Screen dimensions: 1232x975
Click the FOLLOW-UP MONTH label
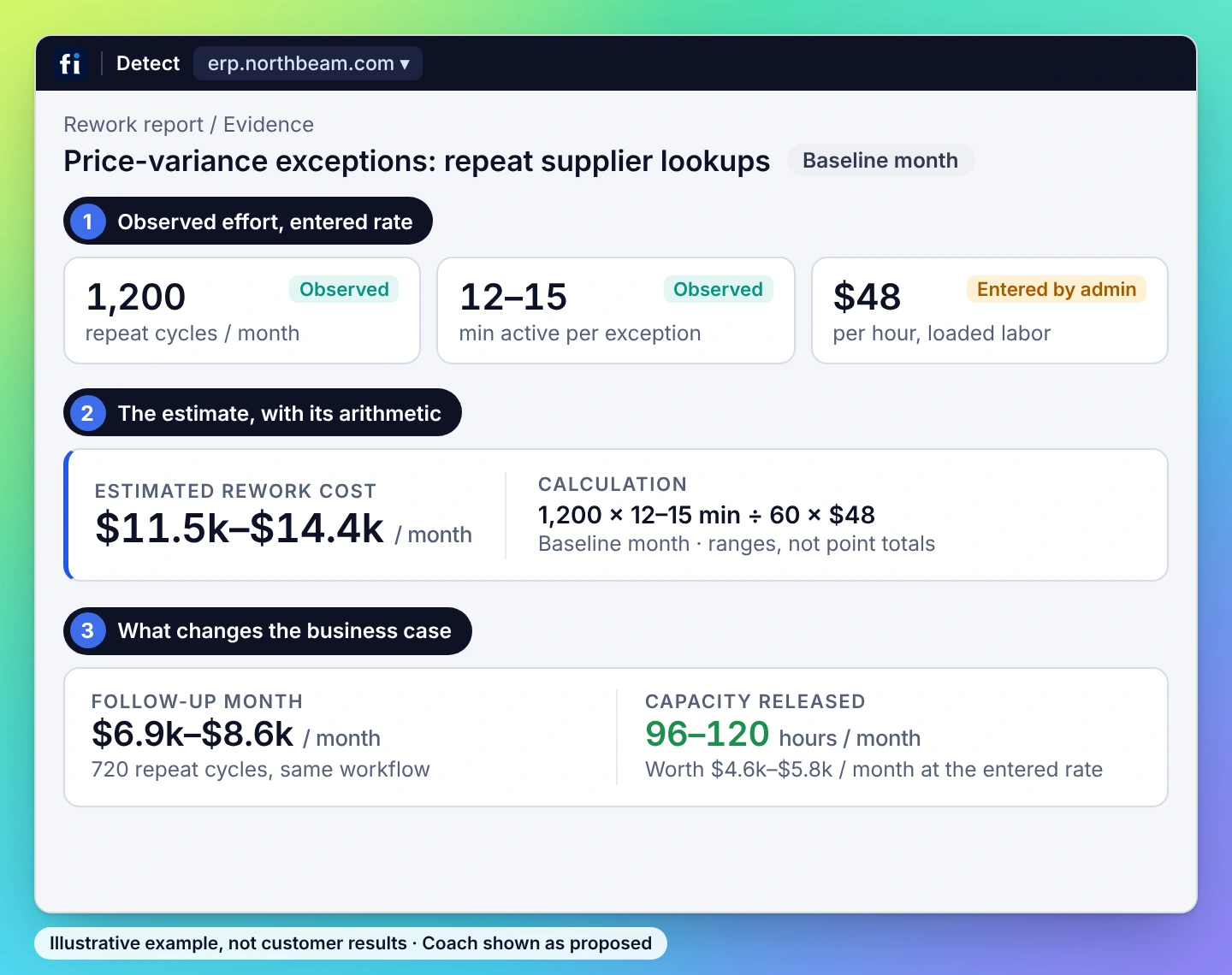198,701
